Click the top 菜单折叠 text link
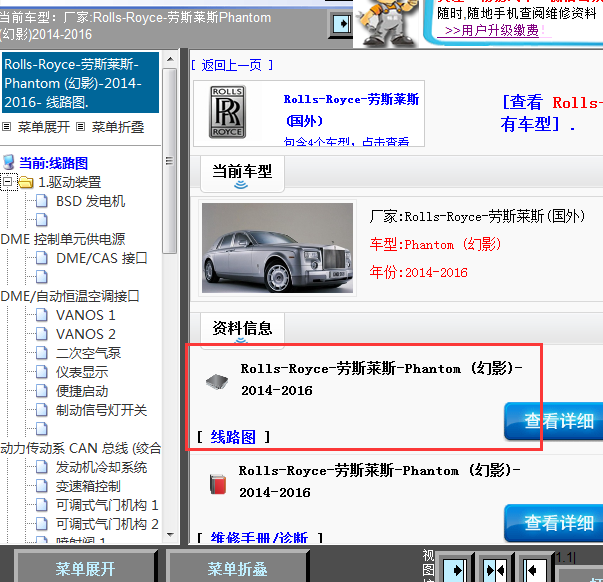The image size is (603, 582). [x=118, y=127]
